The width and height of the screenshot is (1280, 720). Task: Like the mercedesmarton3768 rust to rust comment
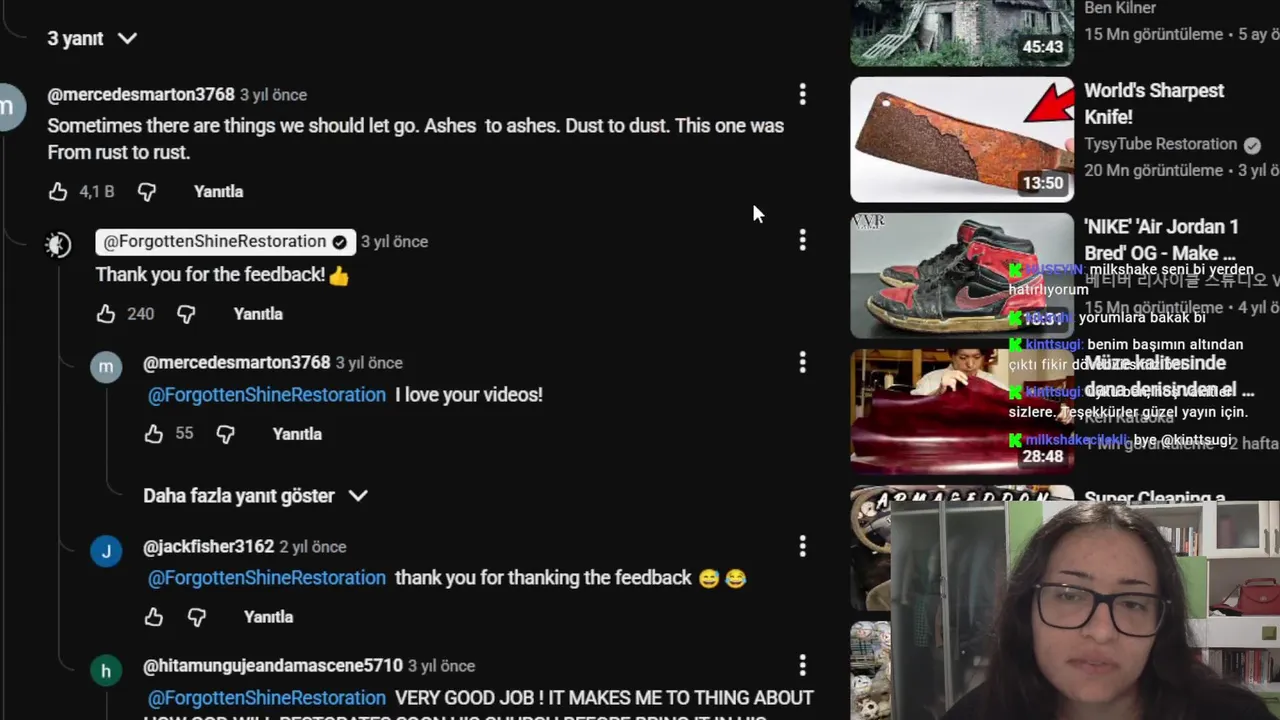pyautogui.click(x=58, y=191)
